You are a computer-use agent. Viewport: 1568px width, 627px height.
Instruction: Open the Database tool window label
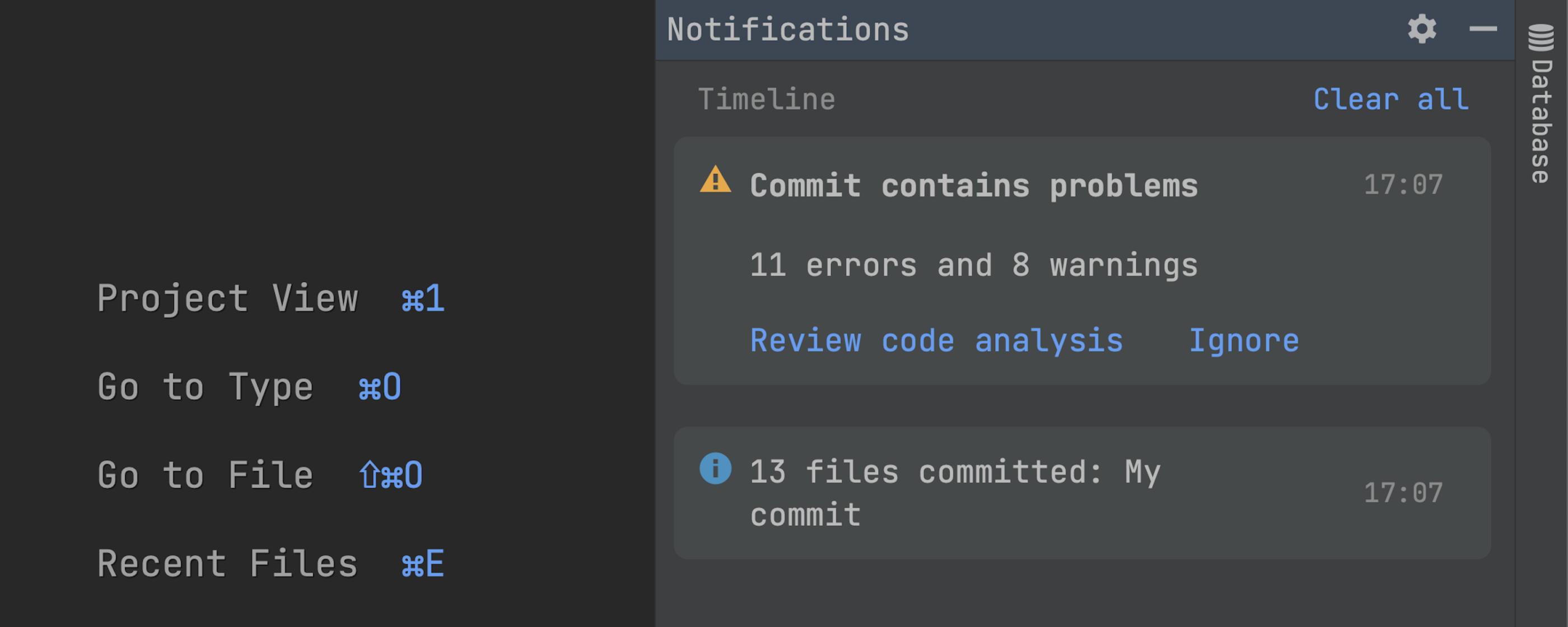coord(1541,121)
